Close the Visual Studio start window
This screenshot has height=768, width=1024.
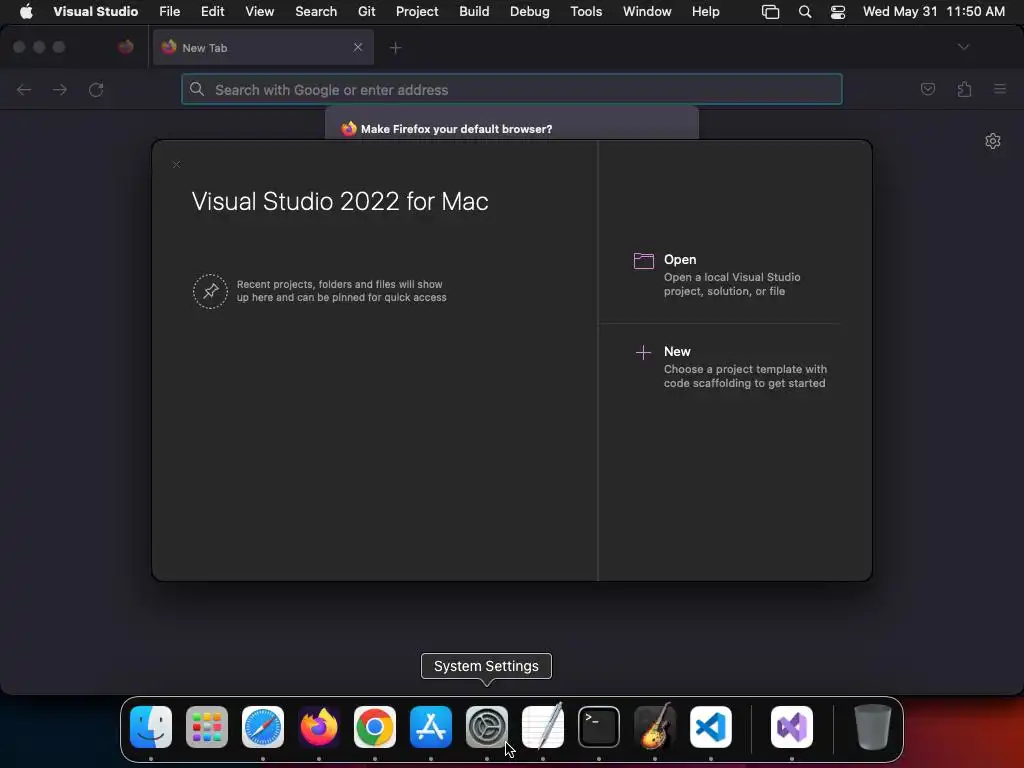[x=176, y=165]
